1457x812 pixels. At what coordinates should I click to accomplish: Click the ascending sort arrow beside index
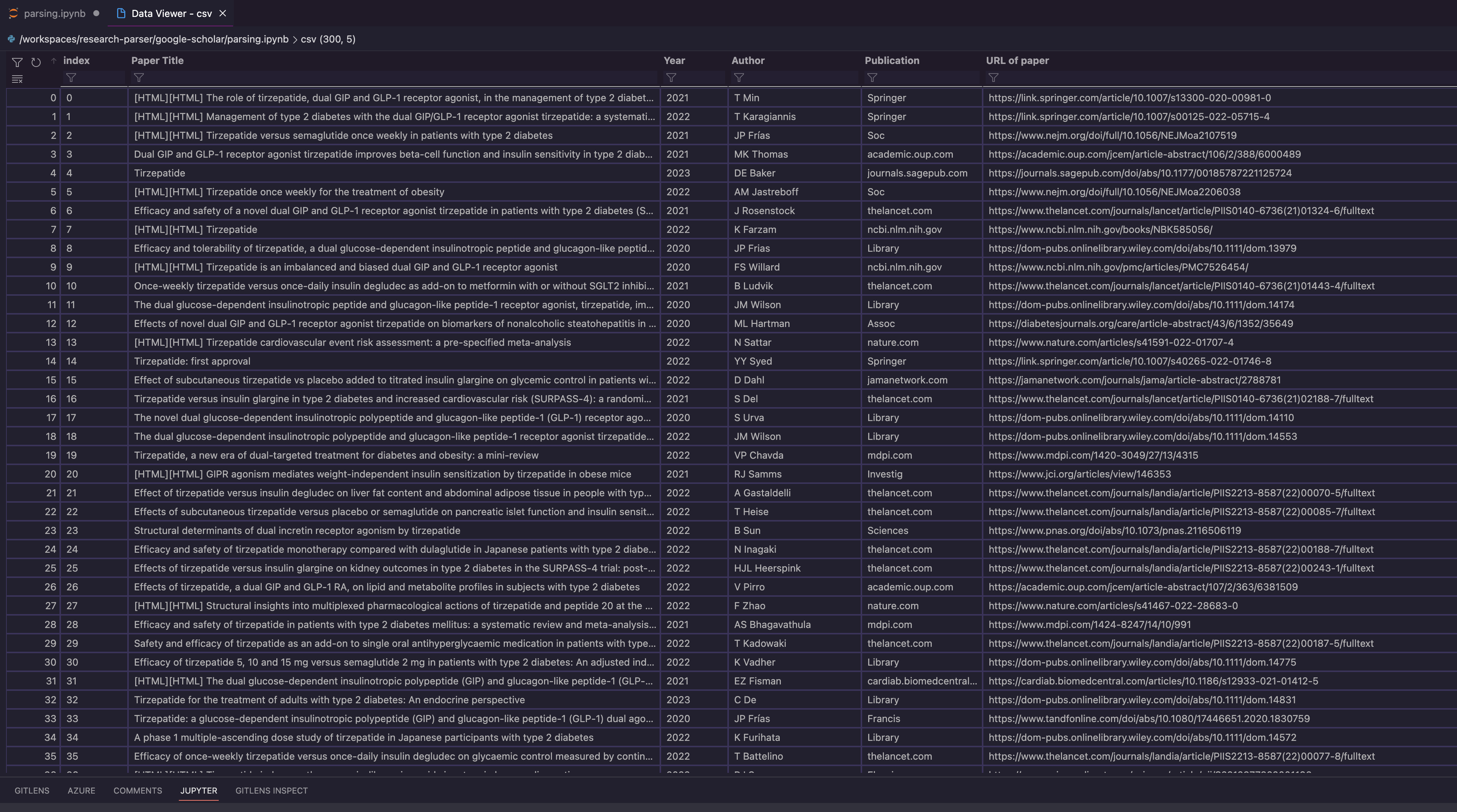pos(54,61)
